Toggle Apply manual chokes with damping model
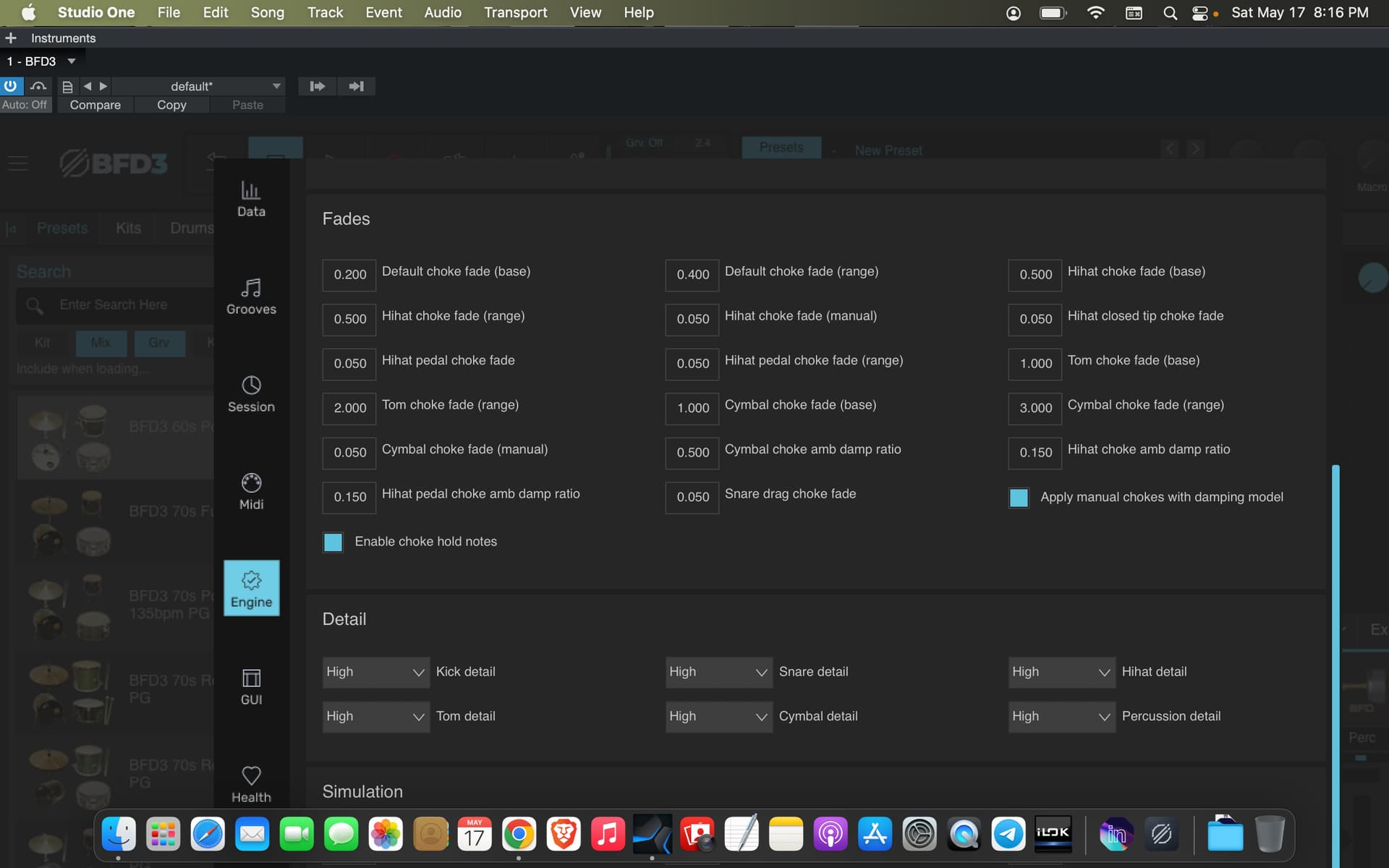 tap(1019, 498)
